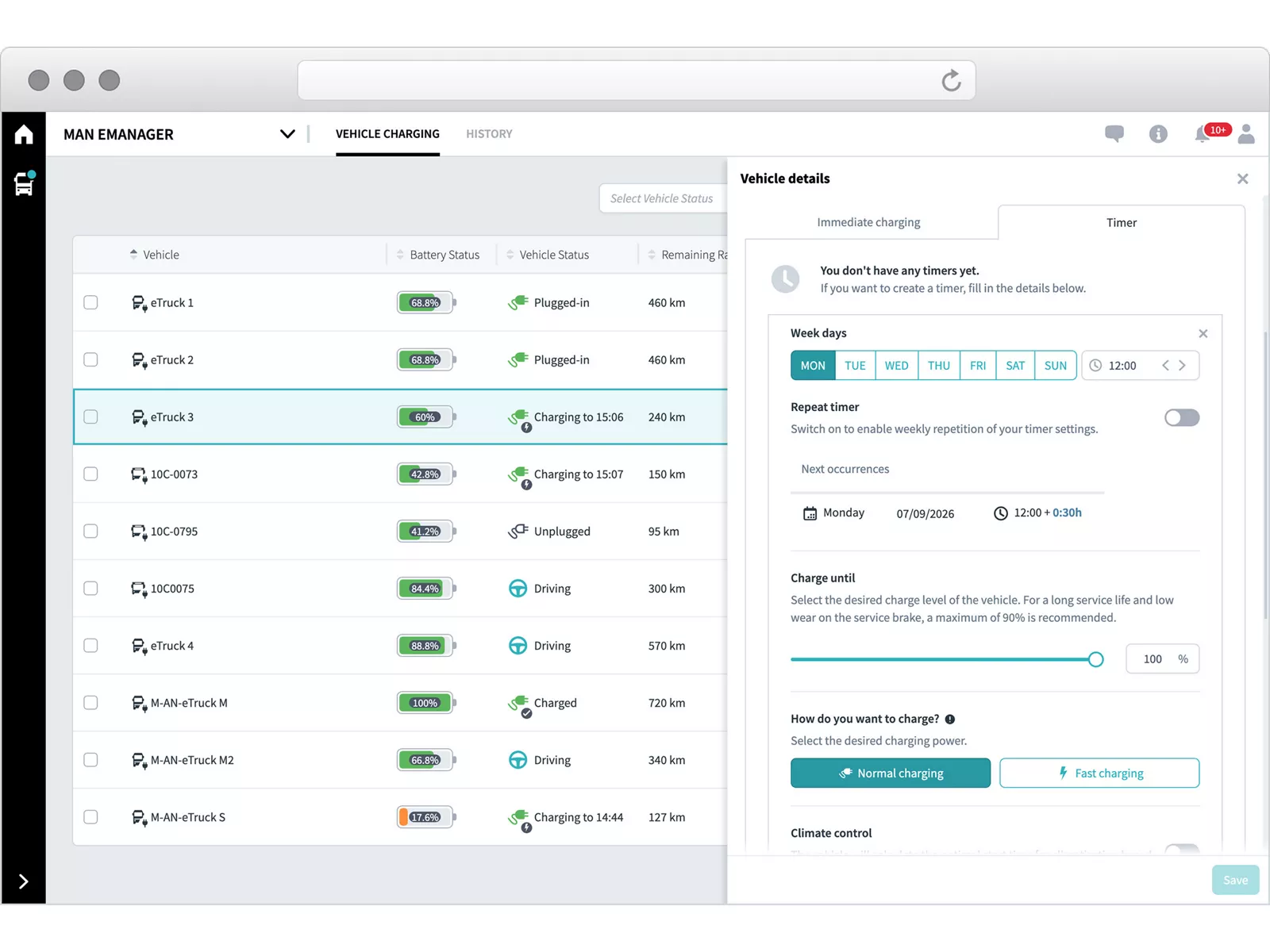
Task: Remove the Week days timer with its X
Action: click(1203, 333)
